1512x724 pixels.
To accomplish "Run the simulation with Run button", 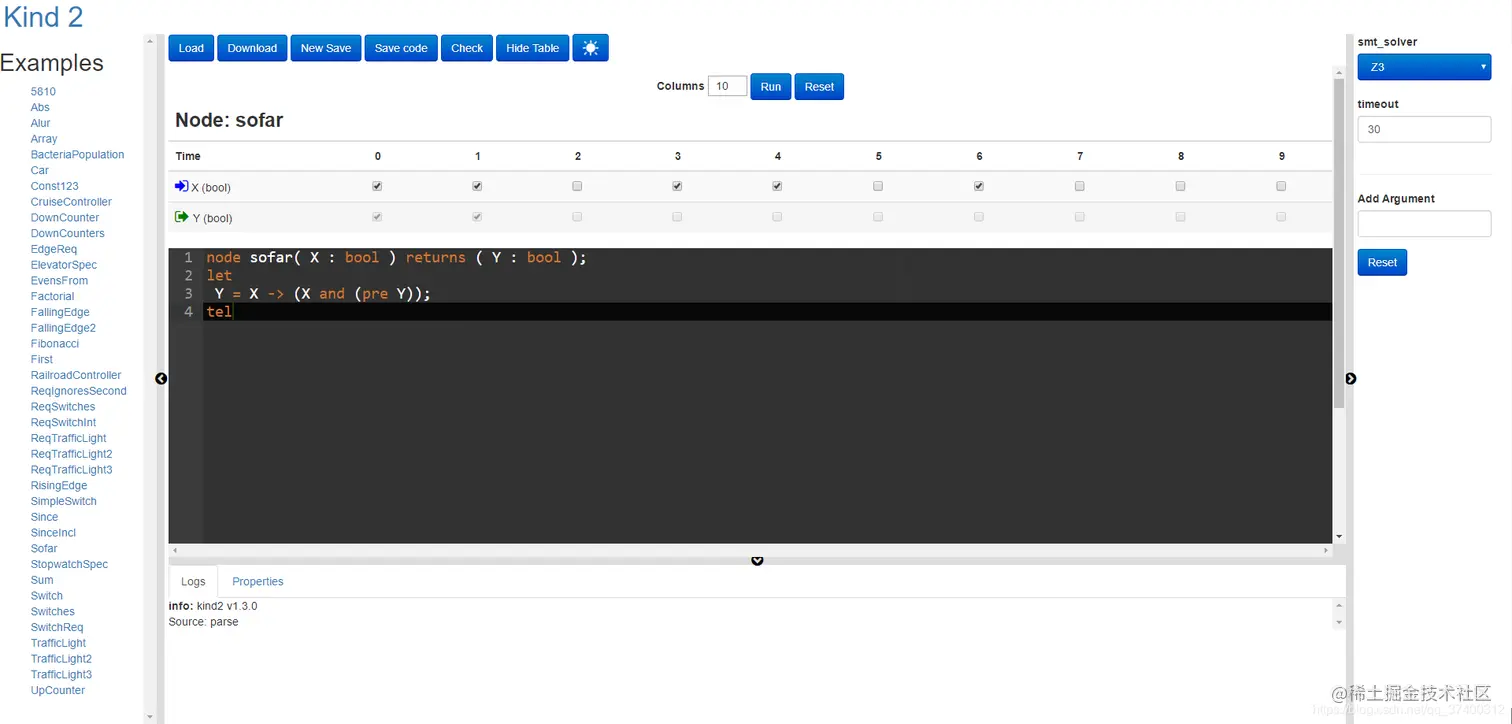I will point(770,87).
